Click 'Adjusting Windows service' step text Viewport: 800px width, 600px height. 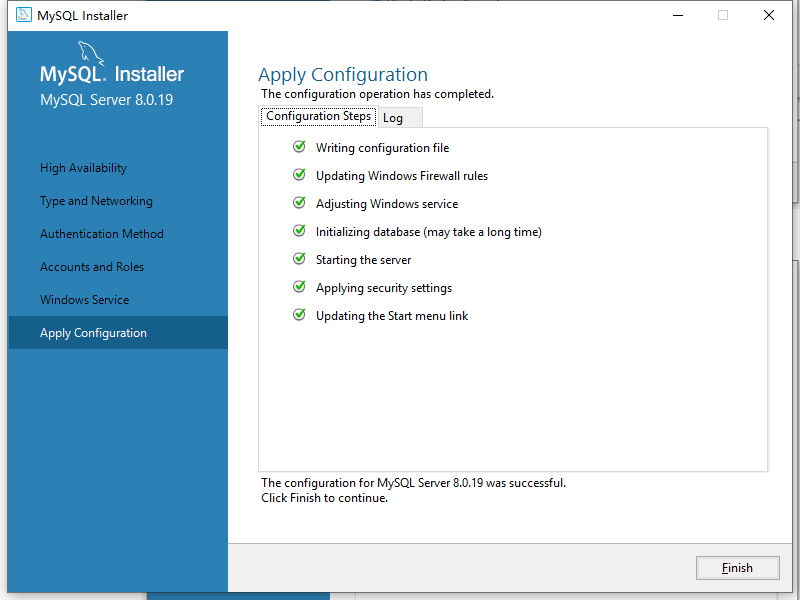click(387, 204)
